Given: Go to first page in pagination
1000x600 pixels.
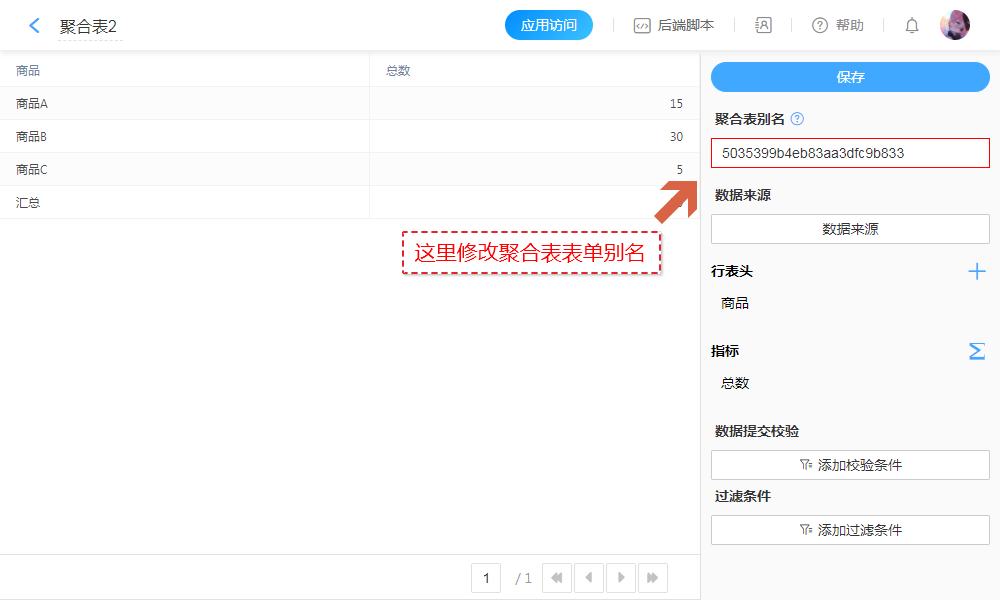Looking at the screenshot, I should click(x=557, y=578).
